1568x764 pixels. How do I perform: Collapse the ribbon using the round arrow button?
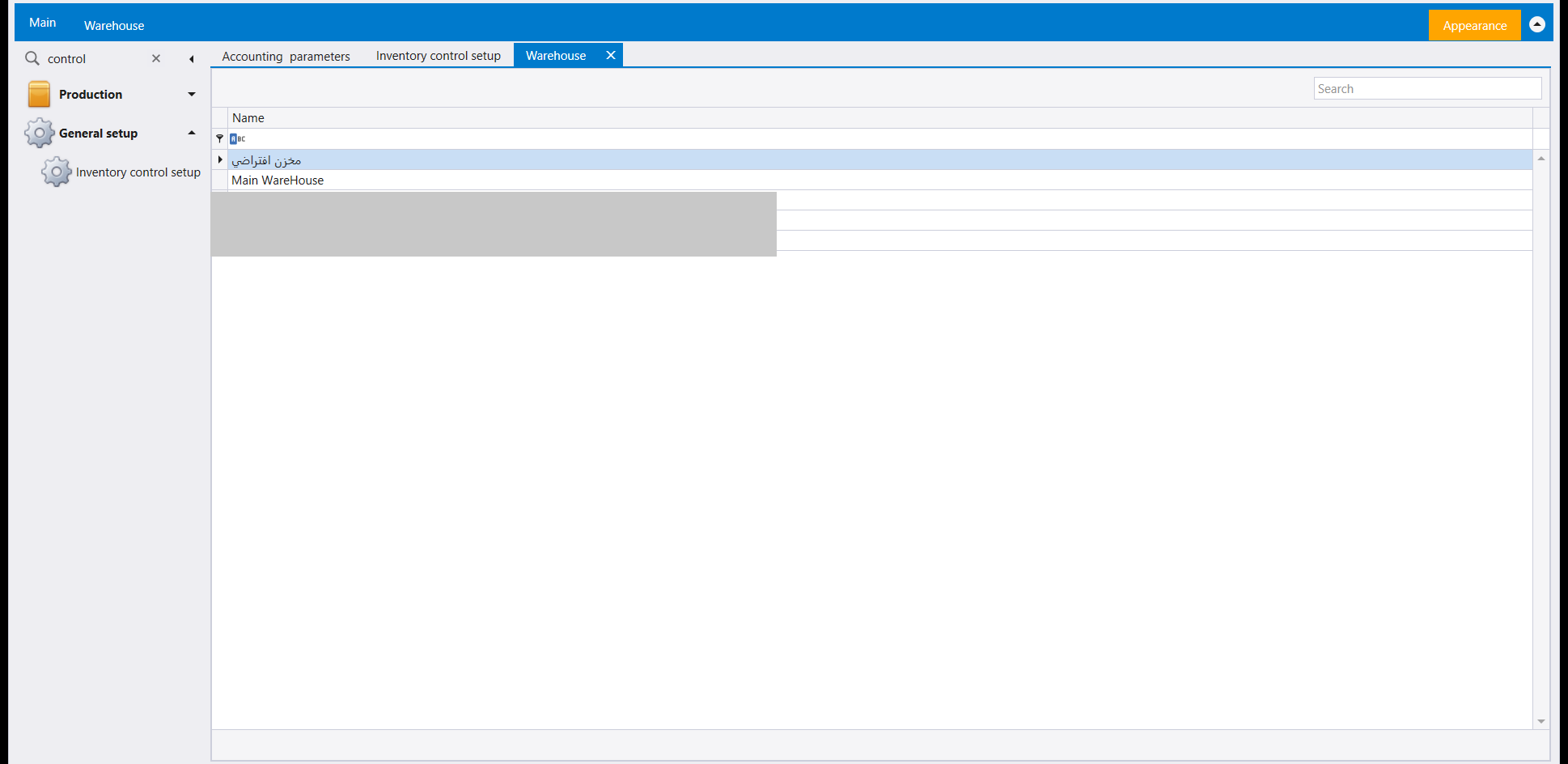pyautogui.click(x=1537, y=24)
